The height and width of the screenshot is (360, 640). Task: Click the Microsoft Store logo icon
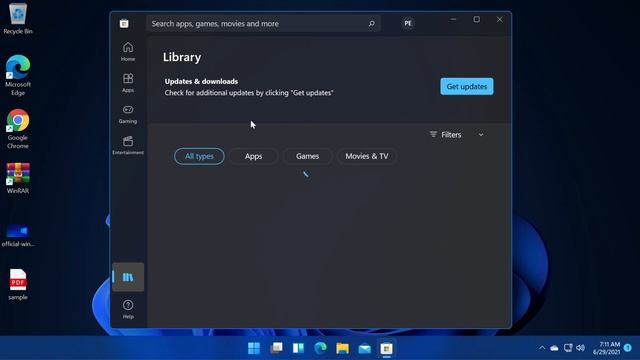pos(124,24)
